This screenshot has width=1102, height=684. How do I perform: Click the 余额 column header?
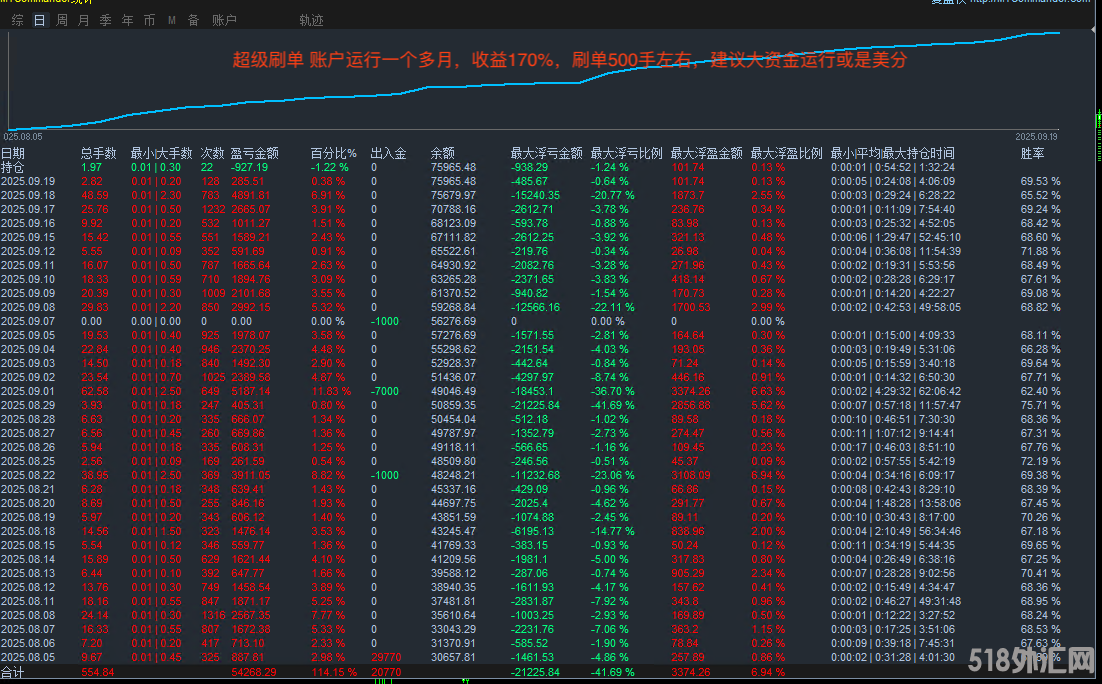pyautogui.click(x=443, y=153)
